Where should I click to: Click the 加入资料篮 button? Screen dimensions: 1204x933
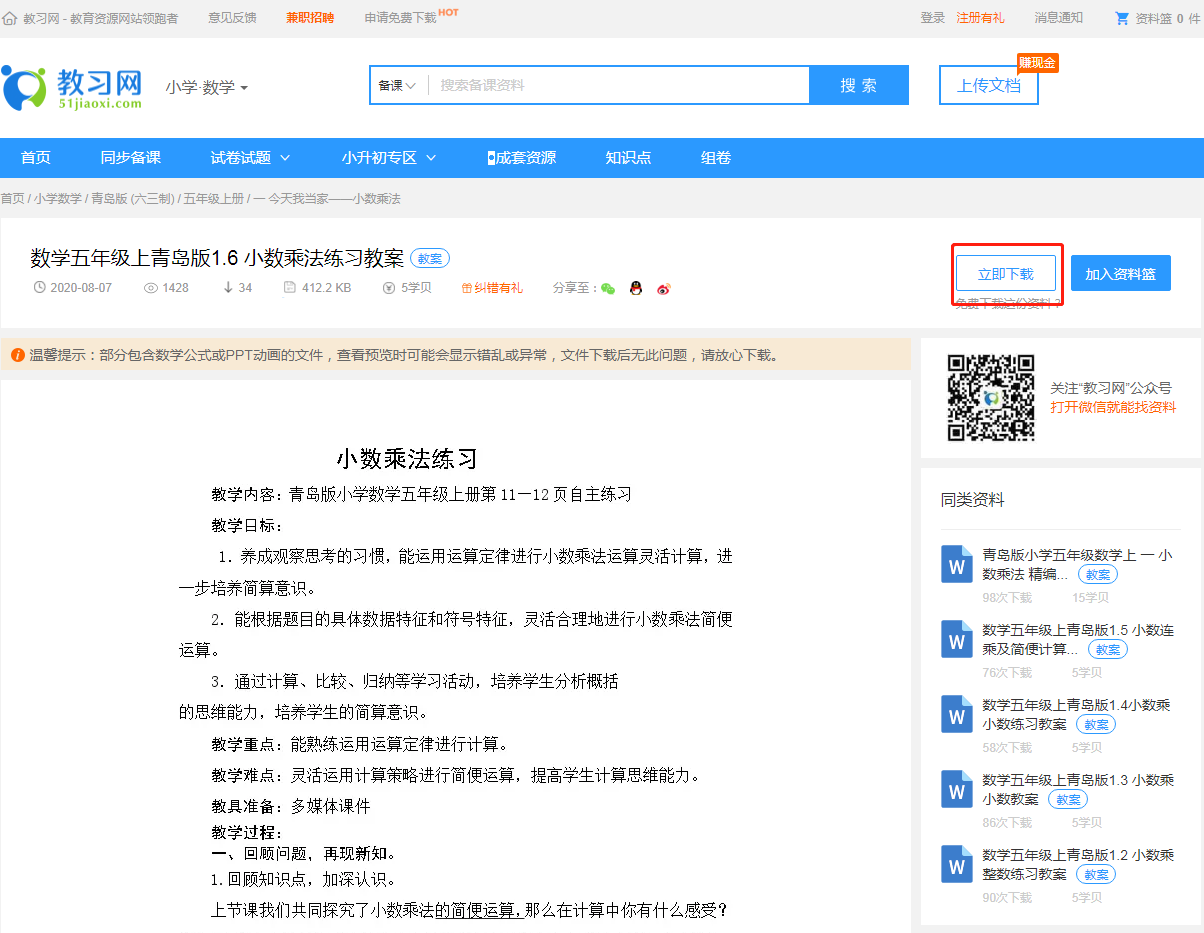[x=1121, y=274]
